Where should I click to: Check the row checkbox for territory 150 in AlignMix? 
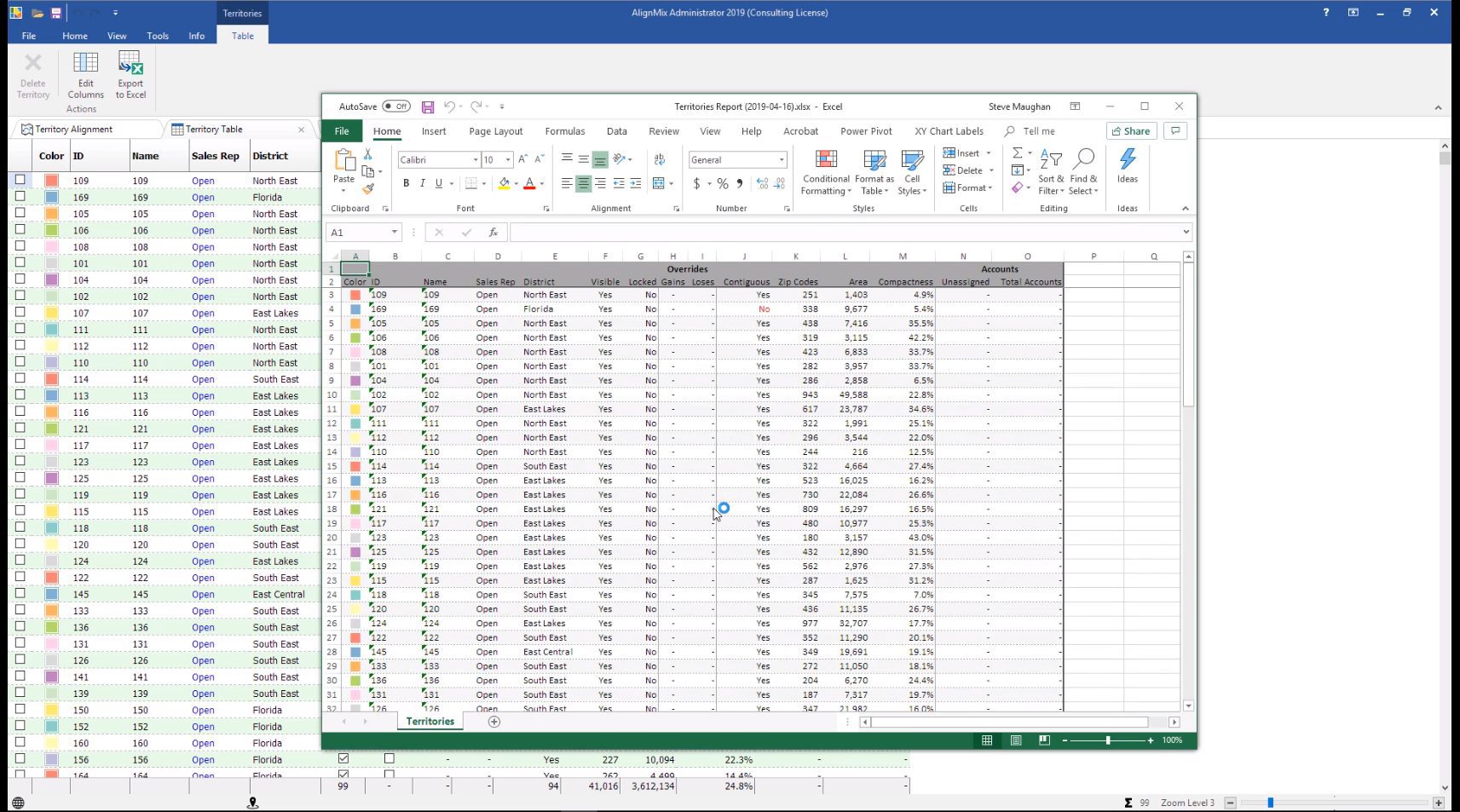tap(20, 709)
